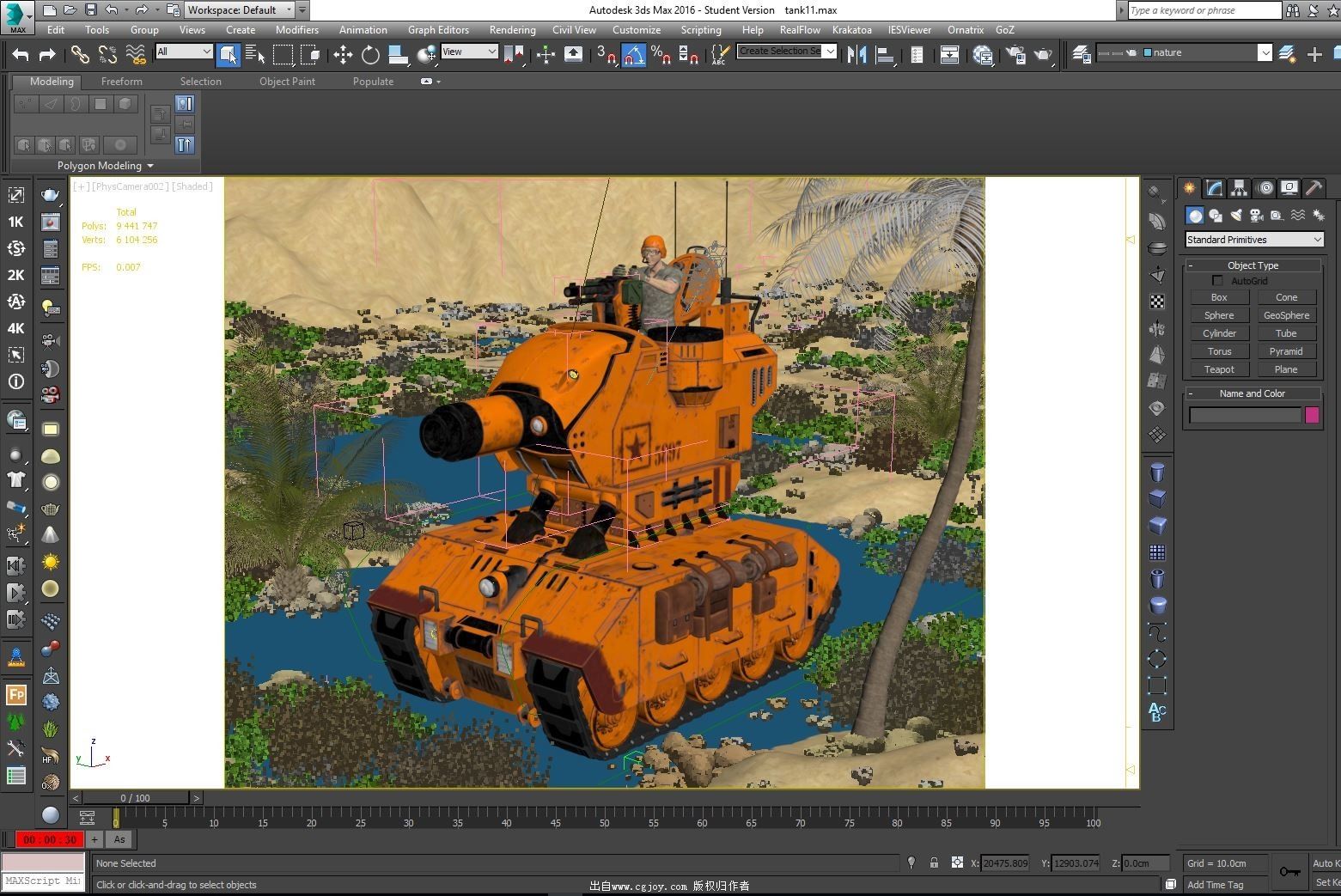This screenshot has width=1341, height=896.
Task: Toggle the Angle Snap magnet icon
Action: 633,54
